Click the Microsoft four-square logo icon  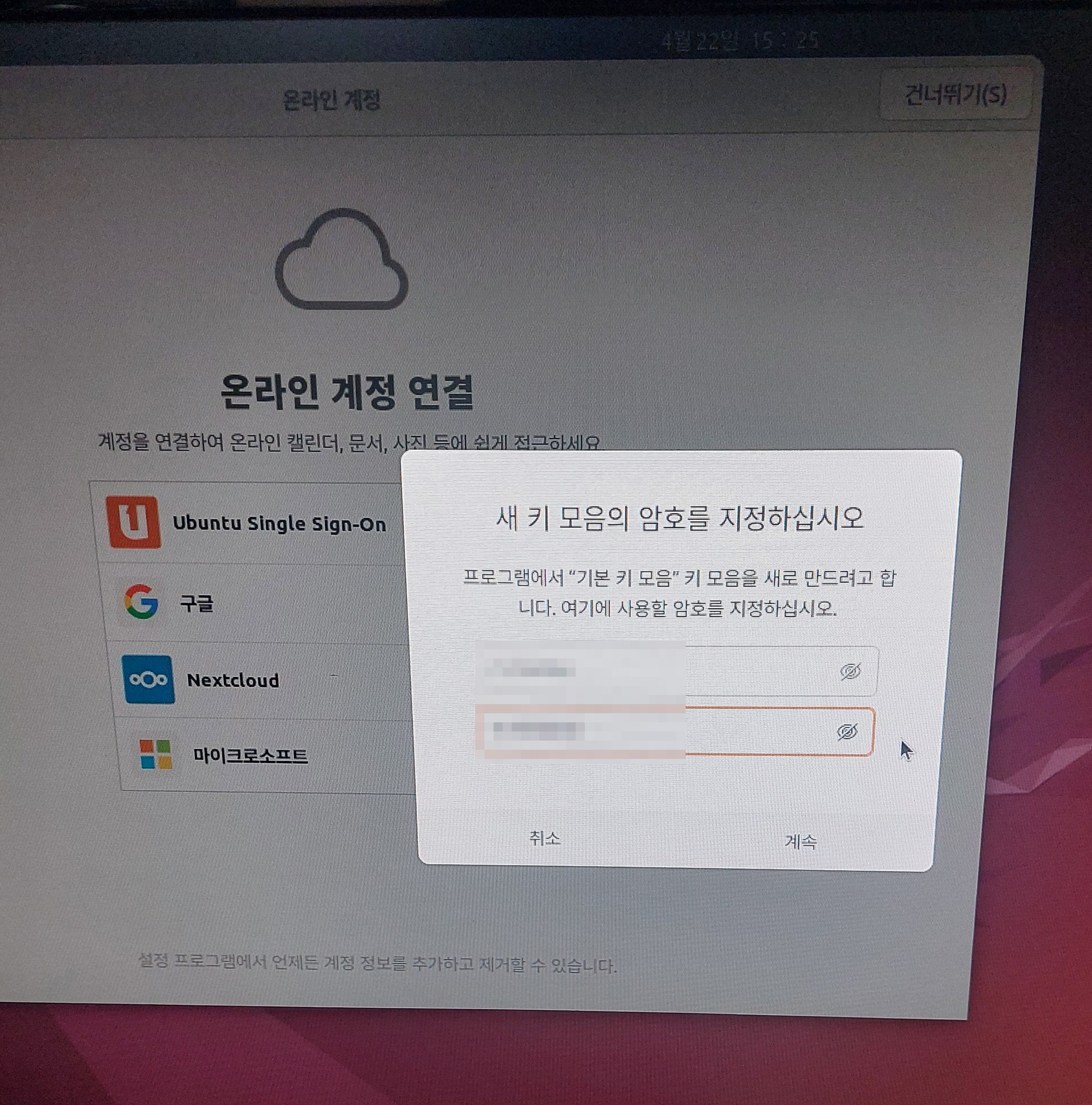[156, 754]
